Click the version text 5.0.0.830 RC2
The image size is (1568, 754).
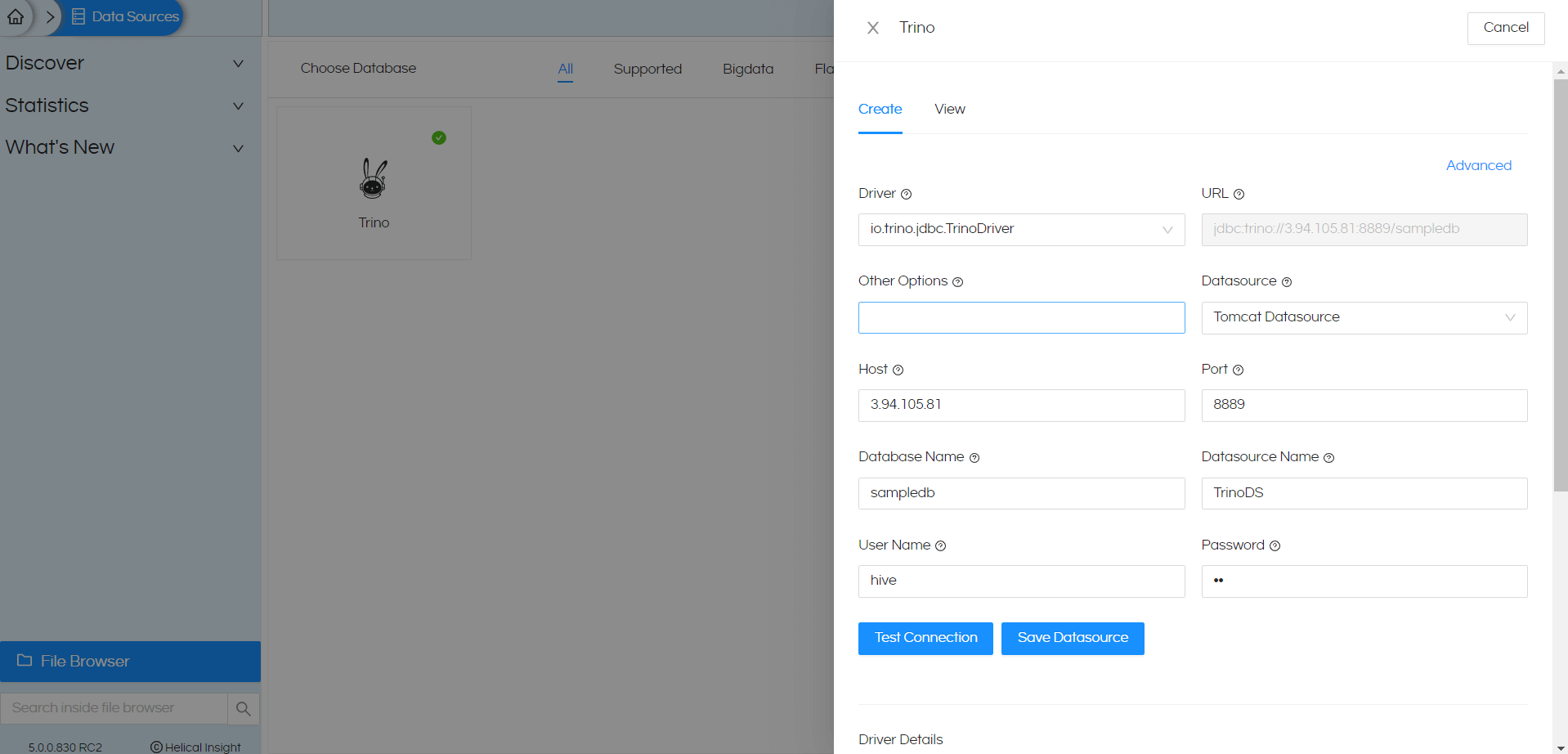tap(65, 747)
